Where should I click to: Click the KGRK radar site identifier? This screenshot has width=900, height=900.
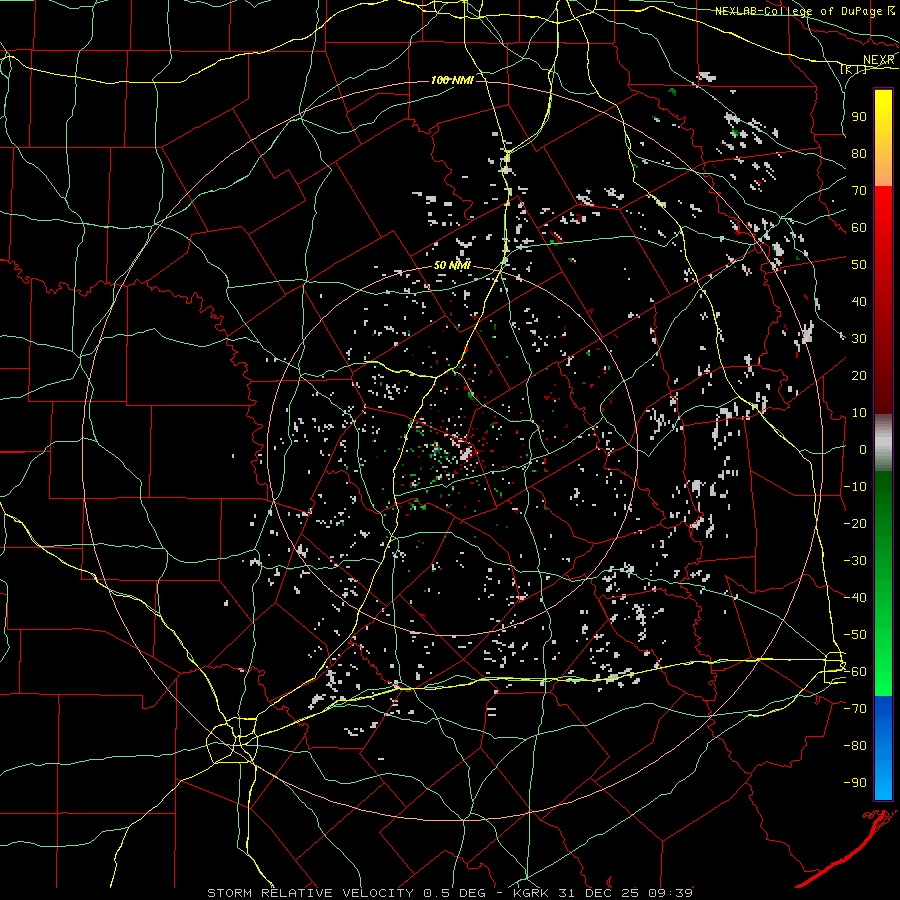point(532,893)
